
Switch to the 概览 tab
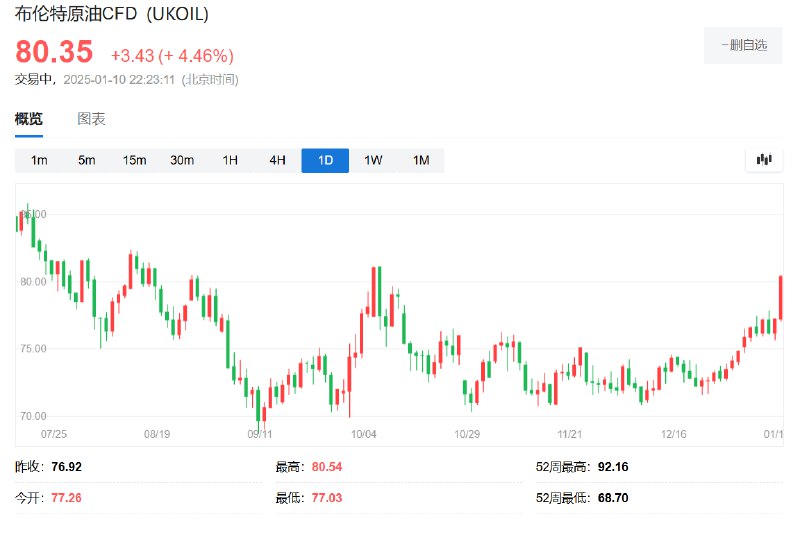click(x=29, y=119)
